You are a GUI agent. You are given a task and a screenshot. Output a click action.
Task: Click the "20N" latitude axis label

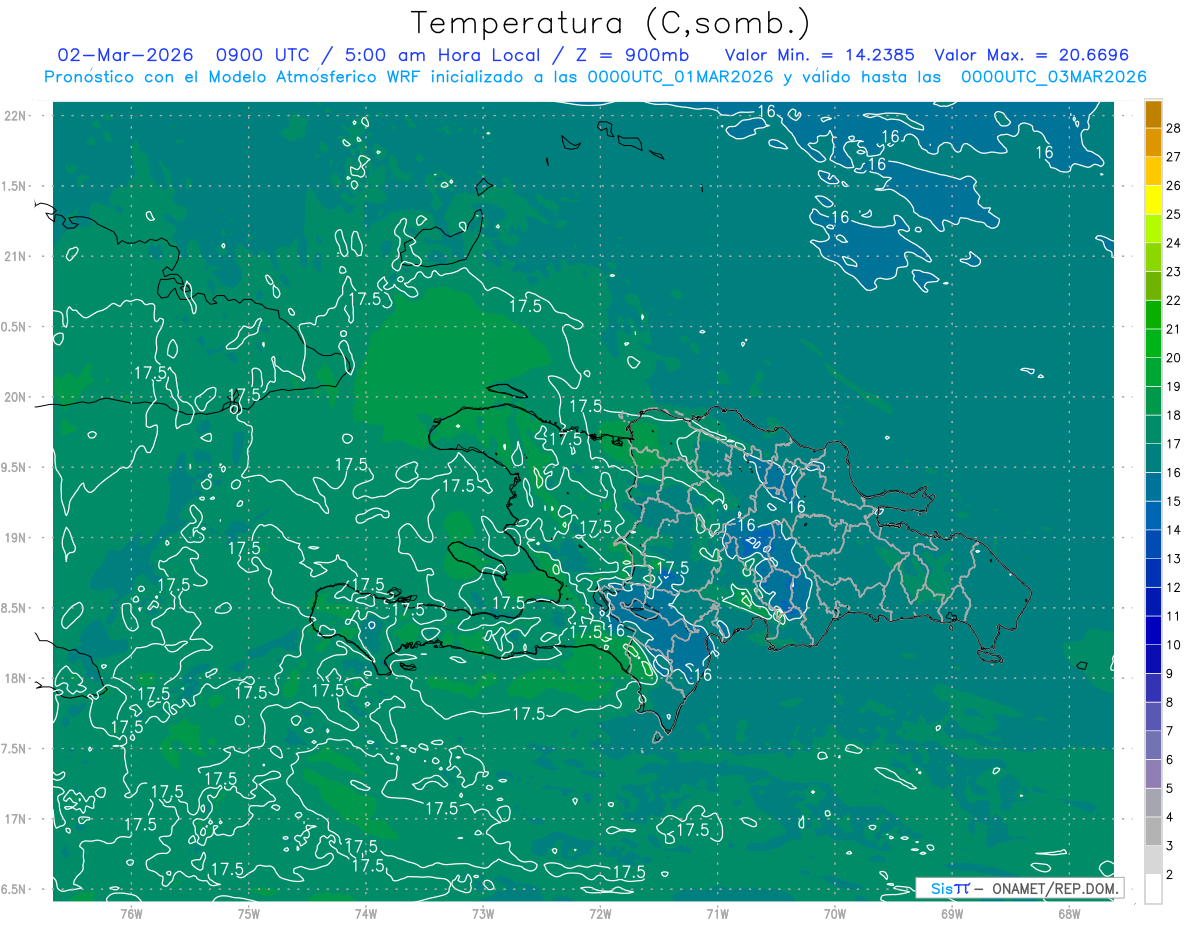[16, 398]
